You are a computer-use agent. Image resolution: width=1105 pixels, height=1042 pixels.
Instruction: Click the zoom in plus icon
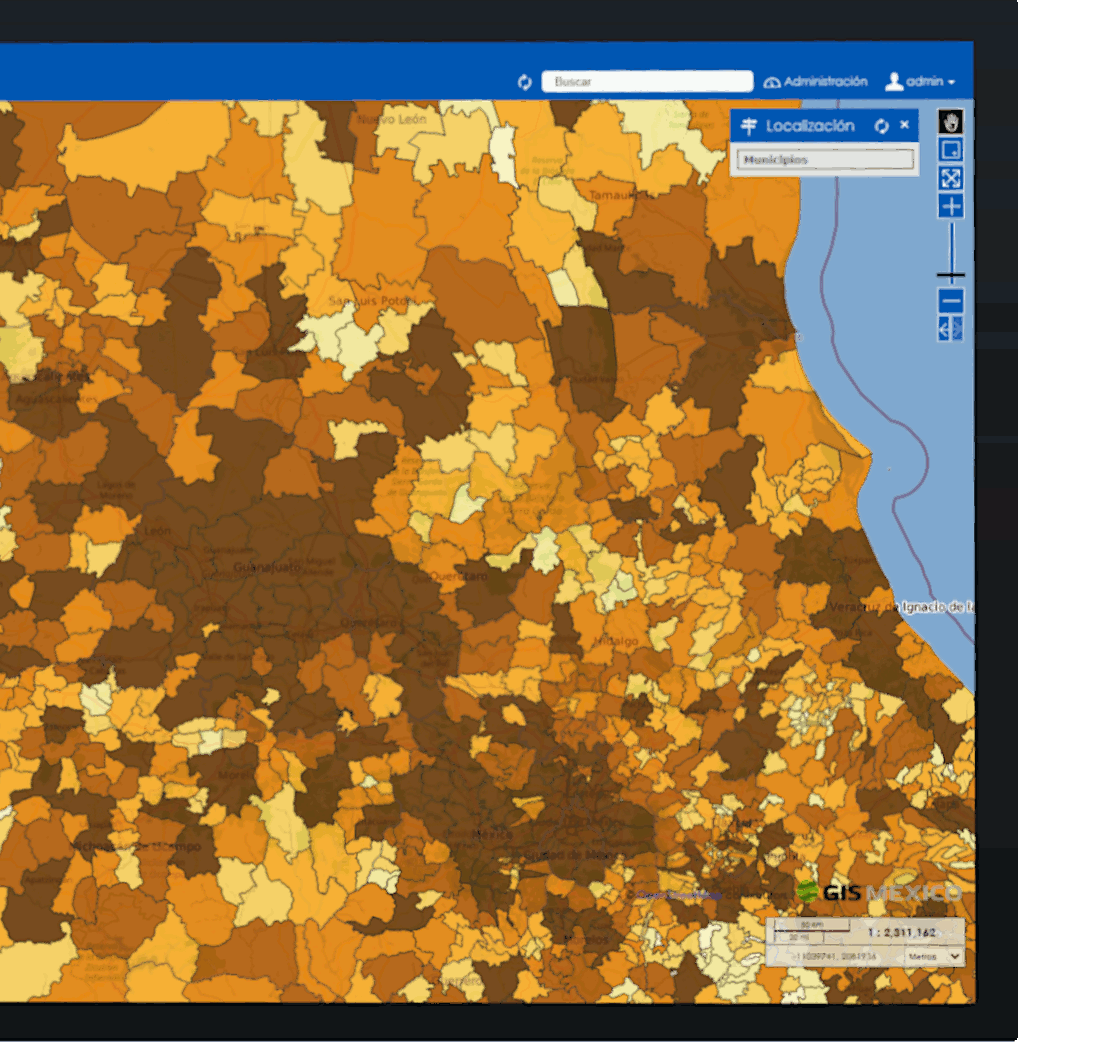point(951,205)
